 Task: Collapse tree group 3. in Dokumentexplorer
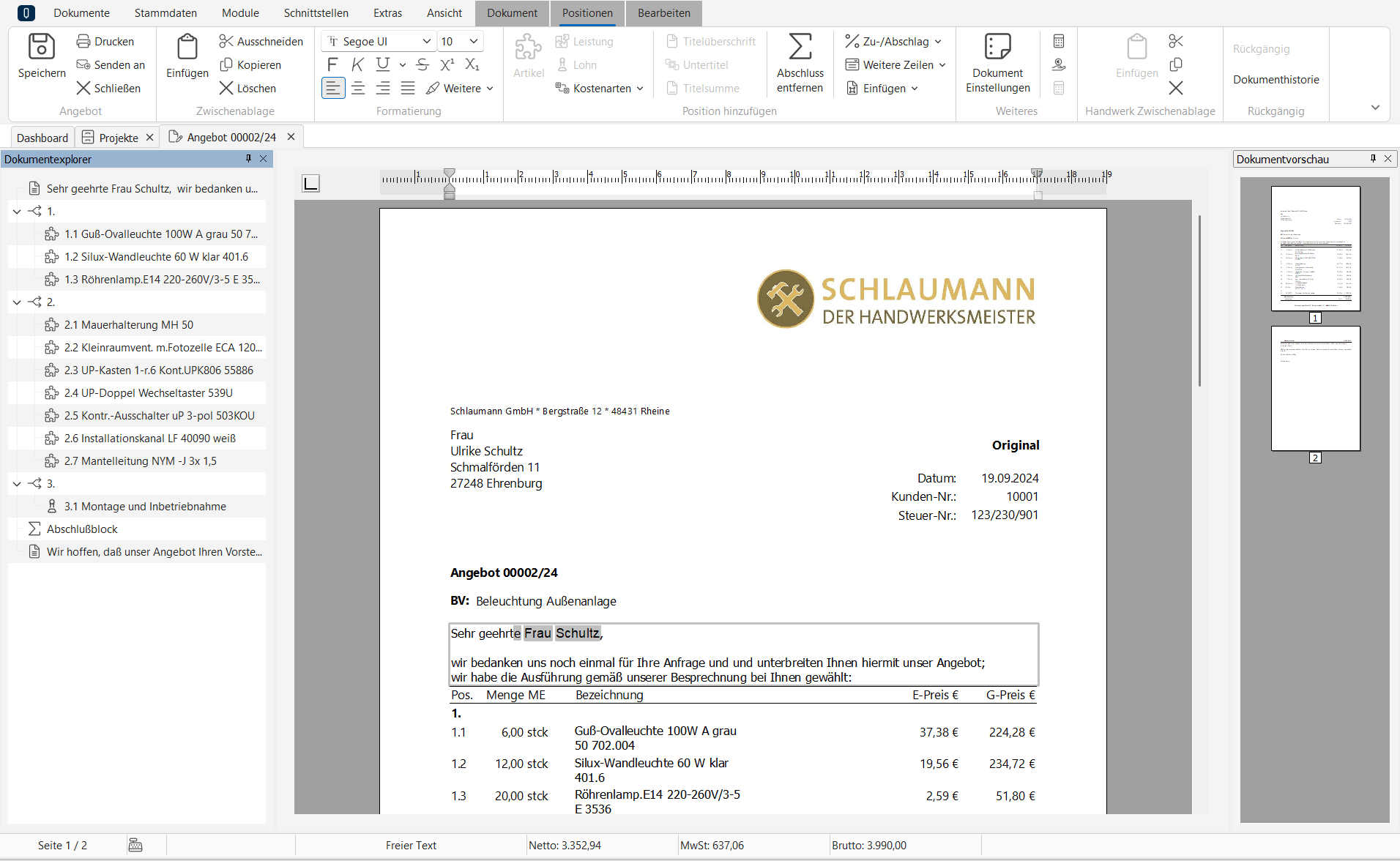(17, 484)
